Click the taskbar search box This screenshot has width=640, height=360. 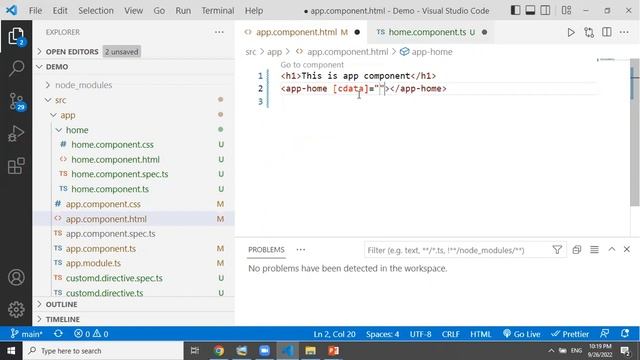(x=103, y=351)
